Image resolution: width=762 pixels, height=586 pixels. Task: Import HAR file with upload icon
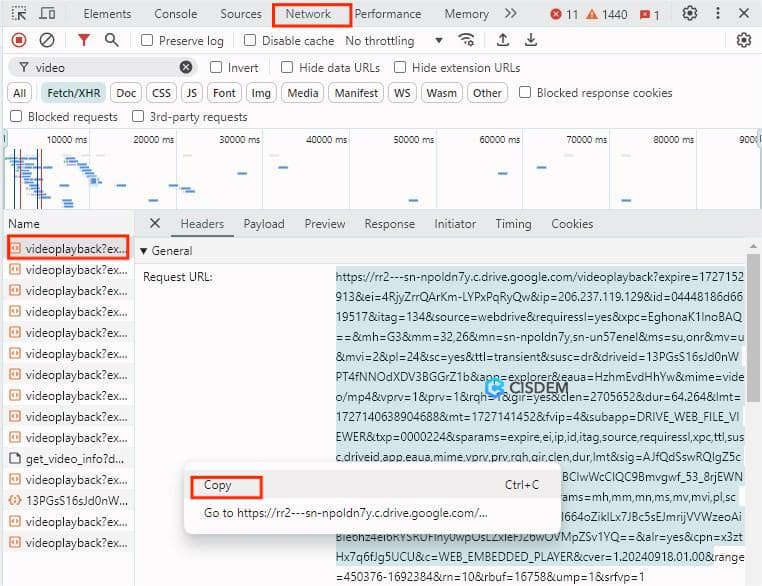pyautogui.click(x=503, y=40)
